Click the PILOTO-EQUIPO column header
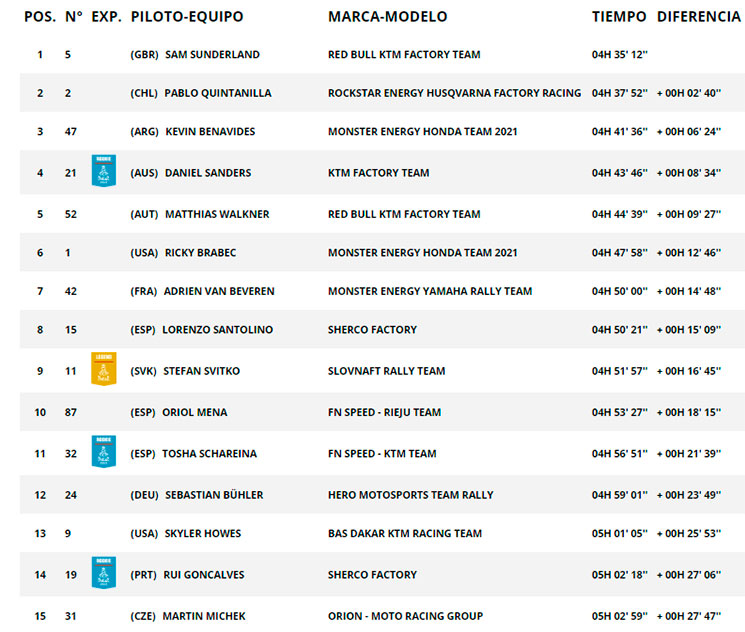The image size is (745, 632). (187, 17)
